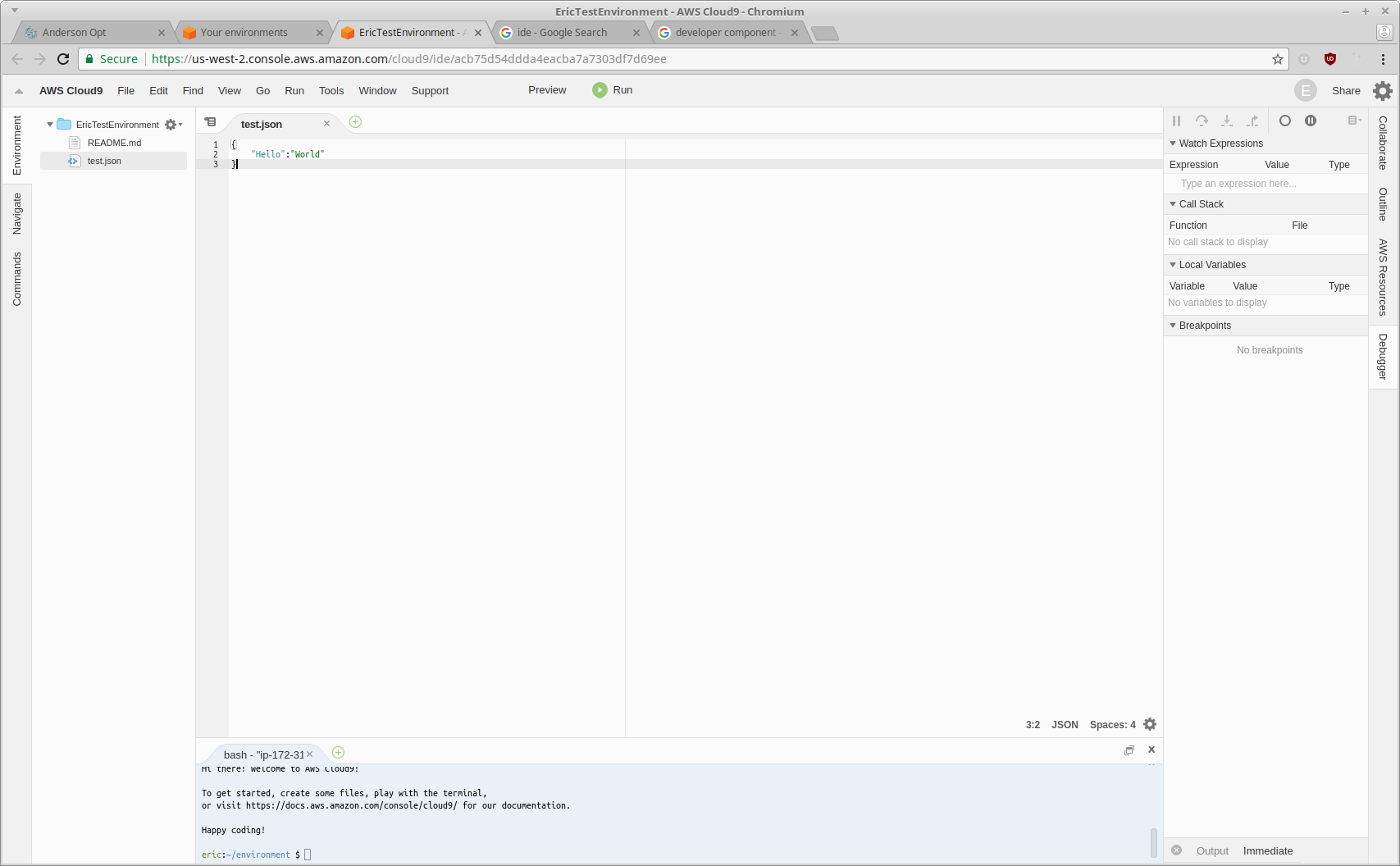Viewport: 1400px width, 866px height.
Task: Maximize the terminal pane with resize icon
Action: tap(1129, 750)
